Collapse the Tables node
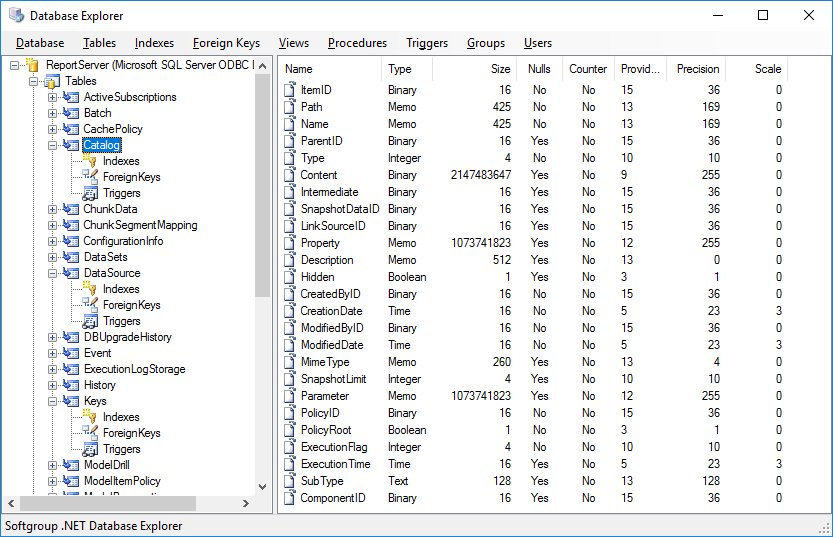This screenshot has height=537, width=833. 33,81
